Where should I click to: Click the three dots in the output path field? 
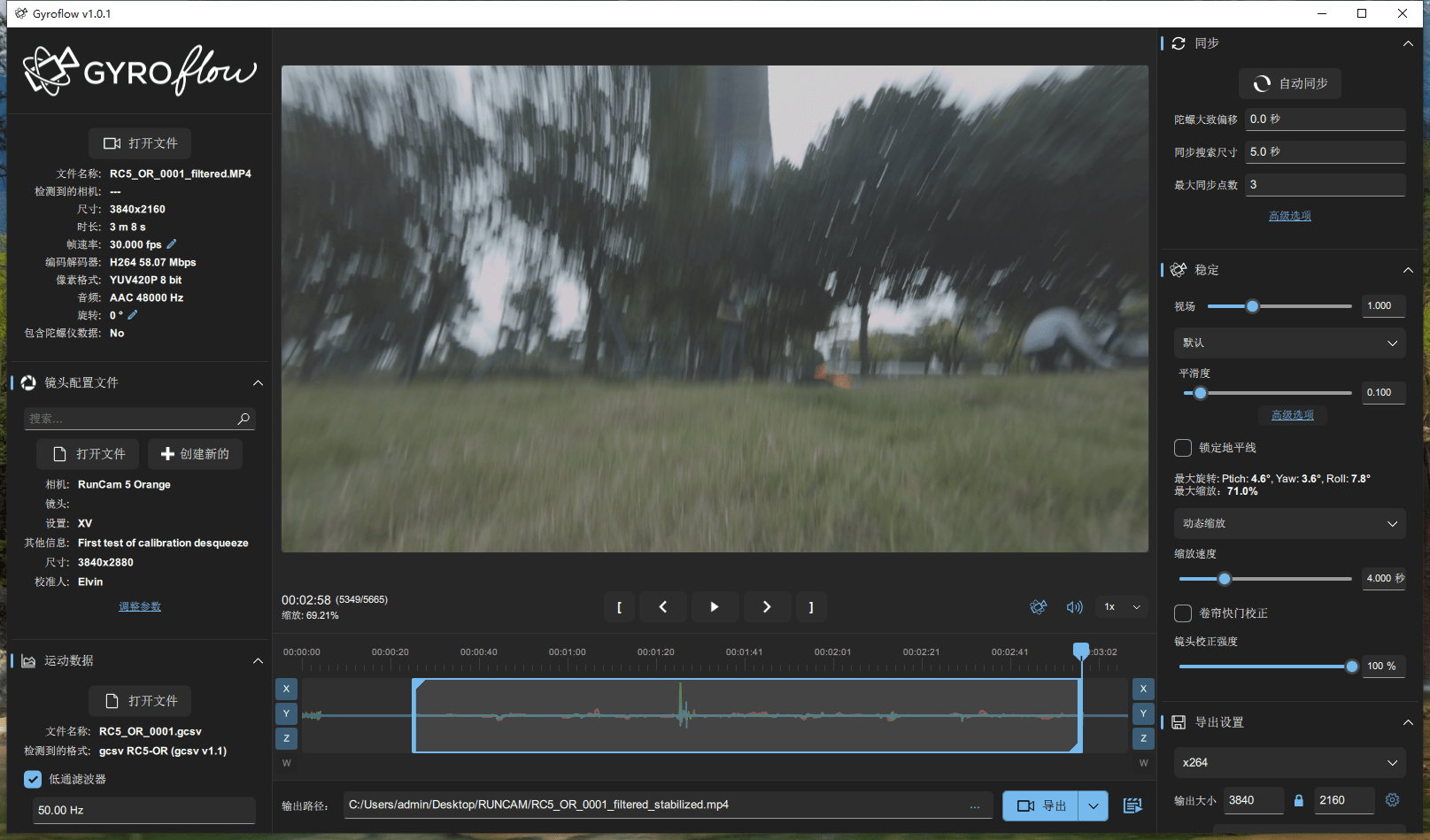click(x=975, y=806)
